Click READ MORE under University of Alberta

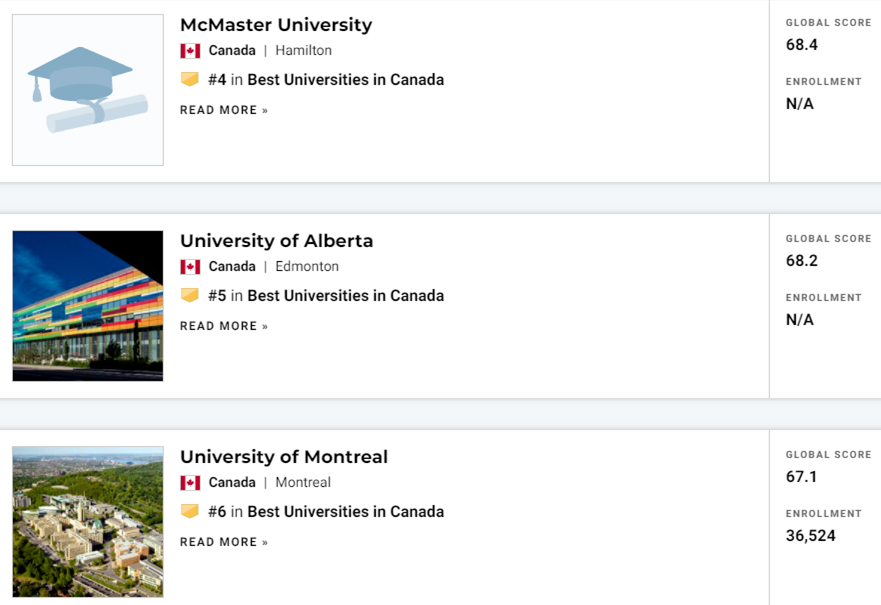coord(224,326)
